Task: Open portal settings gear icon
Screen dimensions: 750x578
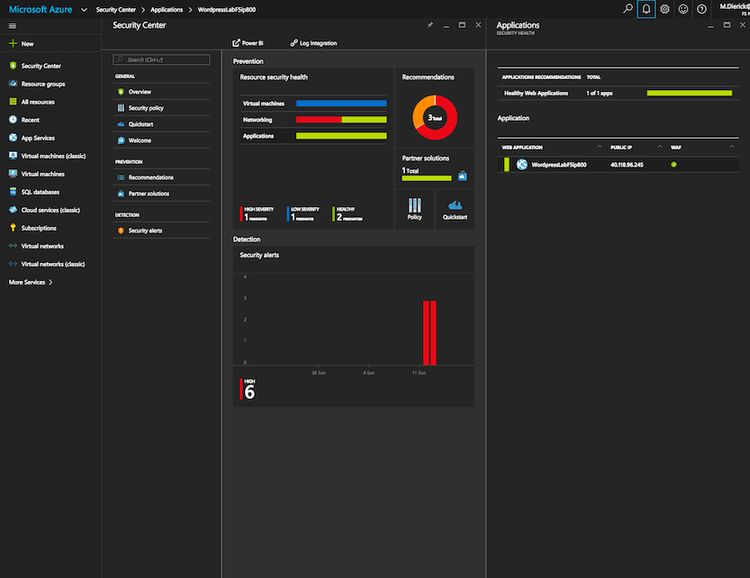Action: (x=665, y=9)
